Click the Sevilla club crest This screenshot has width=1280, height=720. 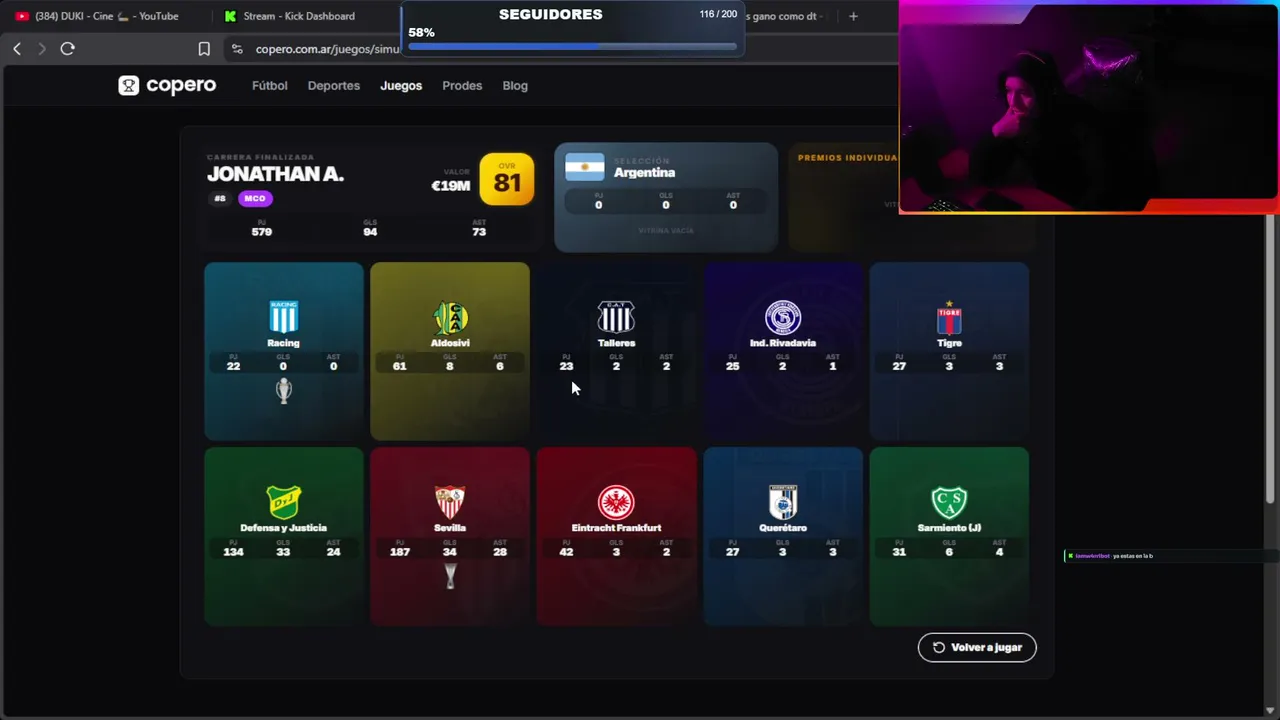pyautogui.click(x=450, y=502)
